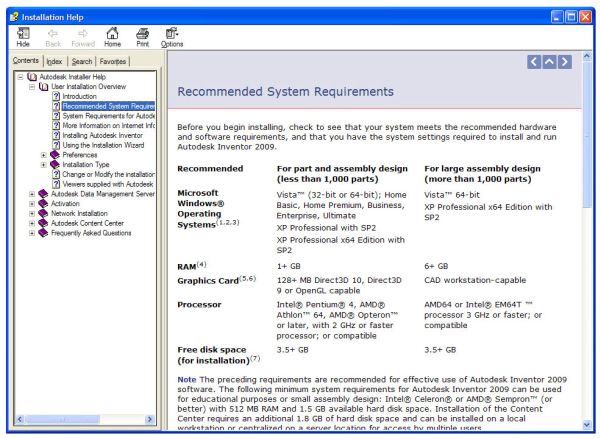Viewport: 600px width, 439px height.
Task: Click left arrow of contents horizontal scrollbar
Action: [x=20, y=419]
